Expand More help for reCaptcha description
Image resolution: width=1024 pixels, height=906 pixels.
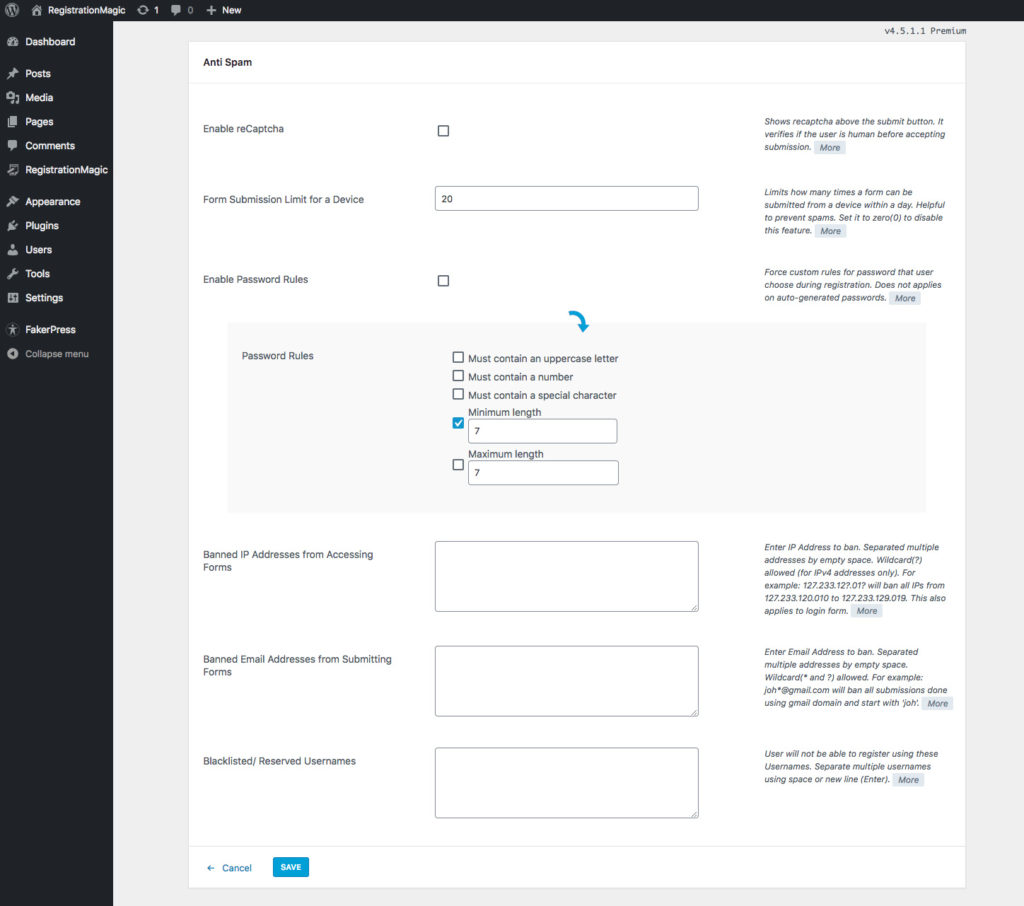tap(829, 148)
